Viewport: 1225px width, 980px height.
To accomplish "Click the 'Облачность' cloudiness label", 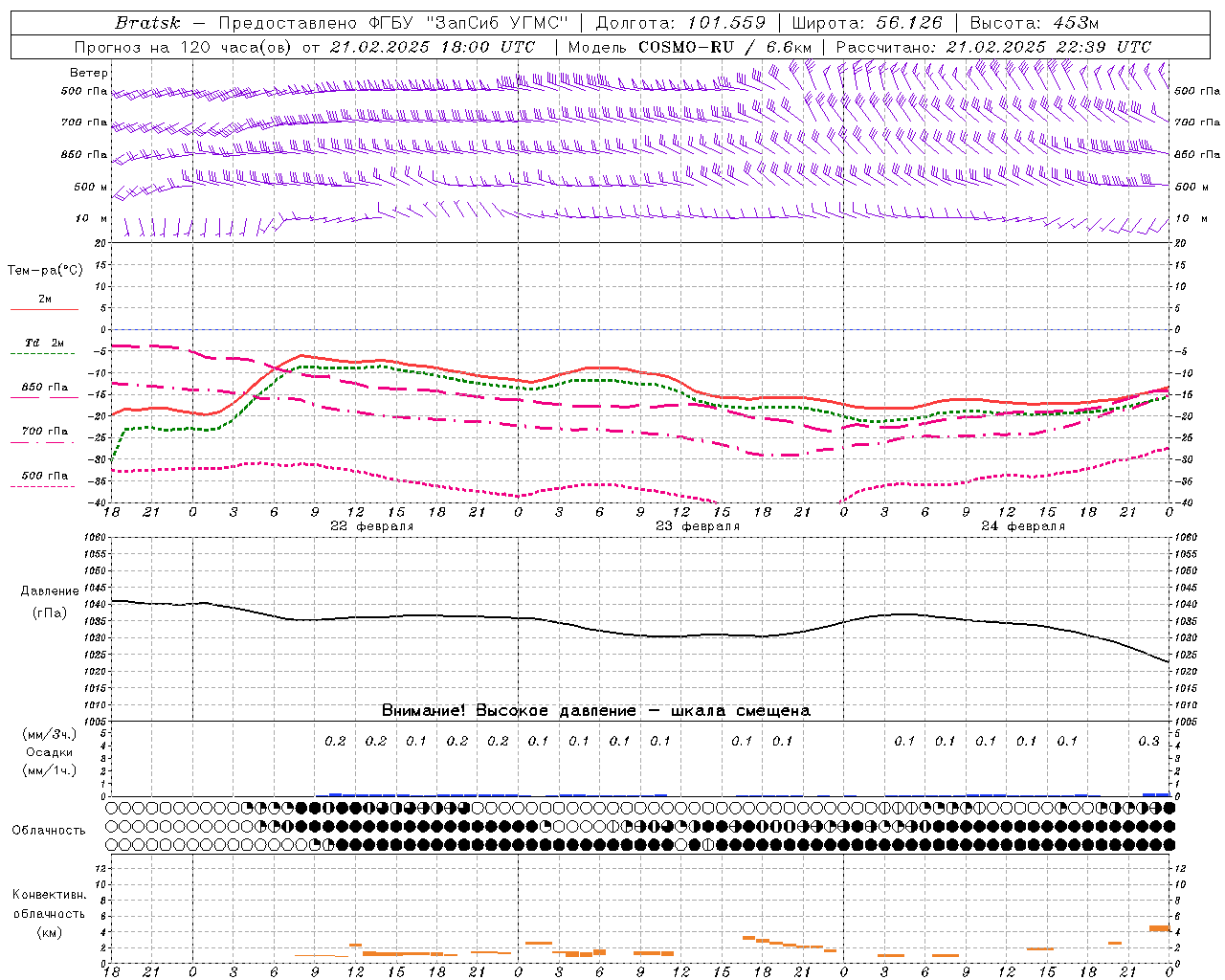I will (49, 830).
